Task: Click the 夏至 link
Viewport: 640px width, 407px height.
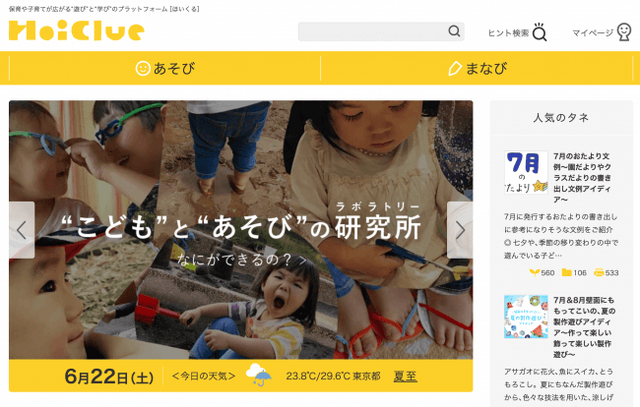Action: pyautogui.click(x=405, y=376)
